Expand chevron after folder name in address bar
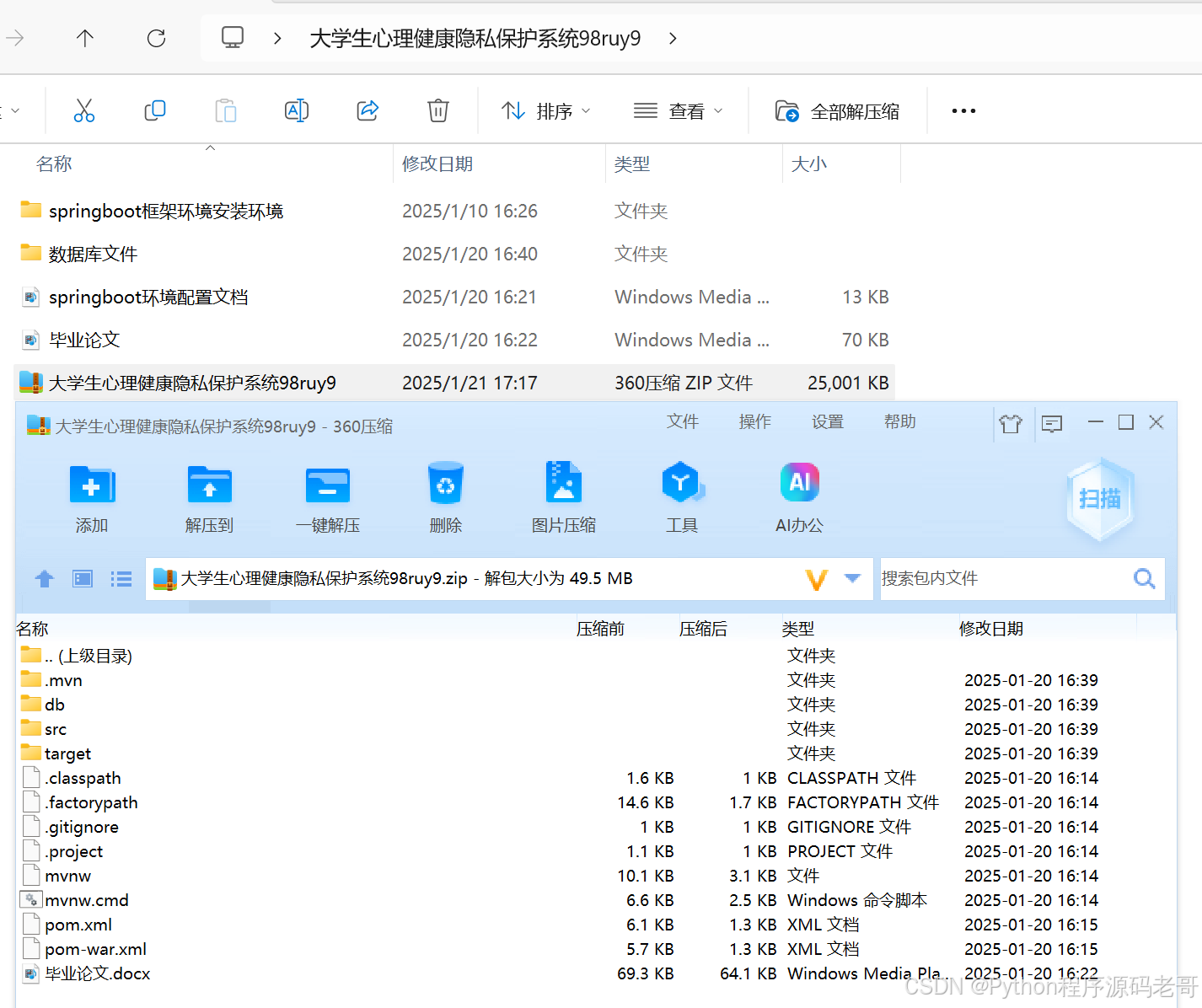1202x1008 pixels. coord(673,38)
